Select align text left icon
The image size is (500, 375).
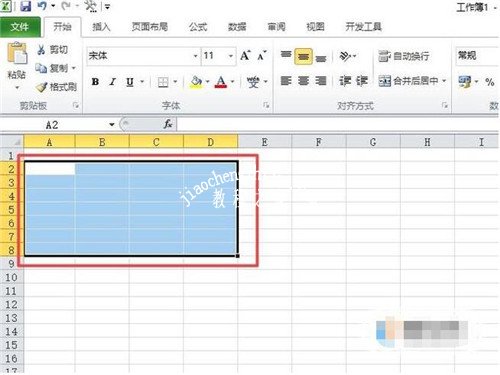coord(286,81)
